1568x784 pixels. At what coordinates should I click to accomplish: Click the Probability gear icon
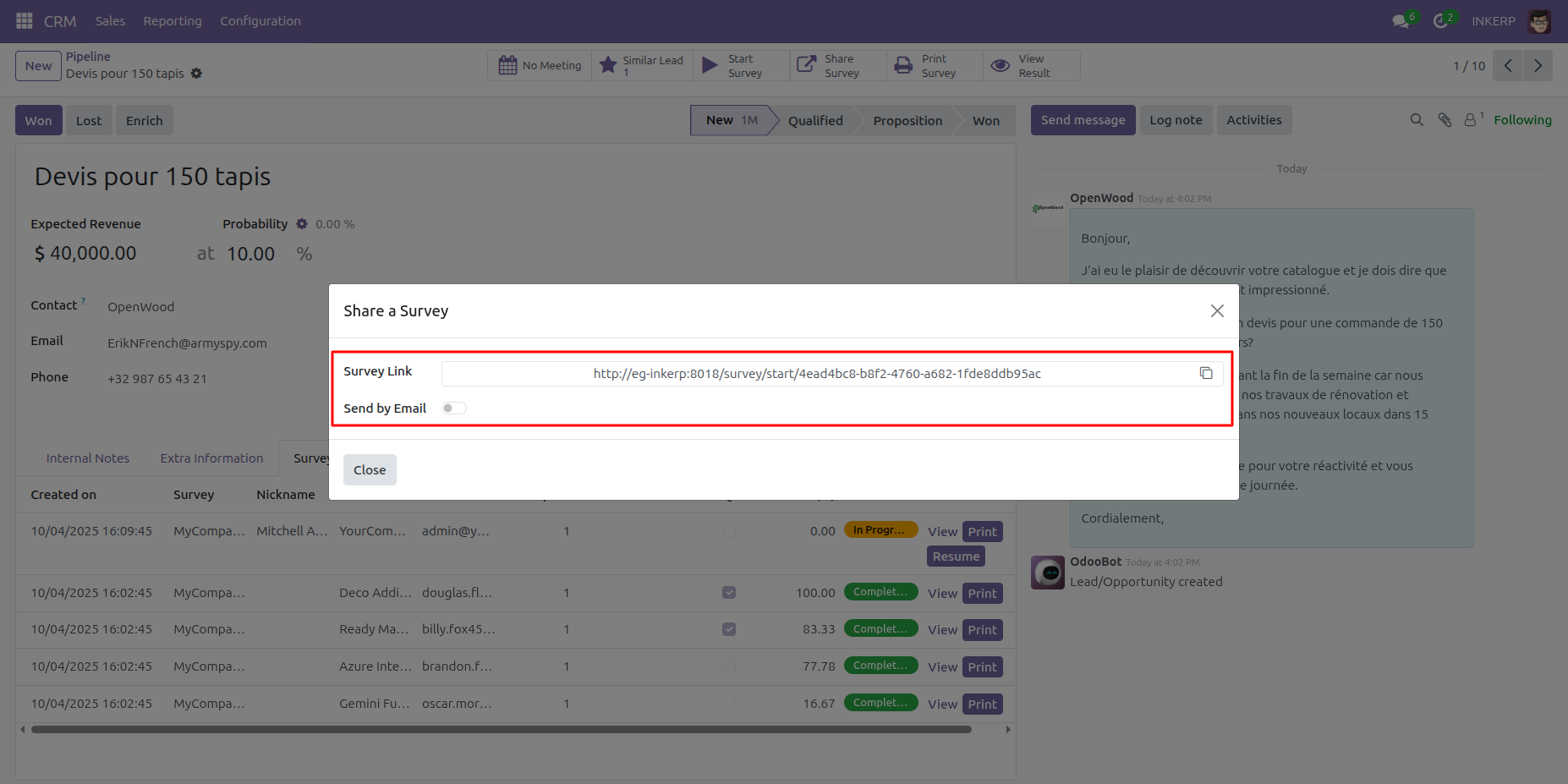click(x=302, y=224)
